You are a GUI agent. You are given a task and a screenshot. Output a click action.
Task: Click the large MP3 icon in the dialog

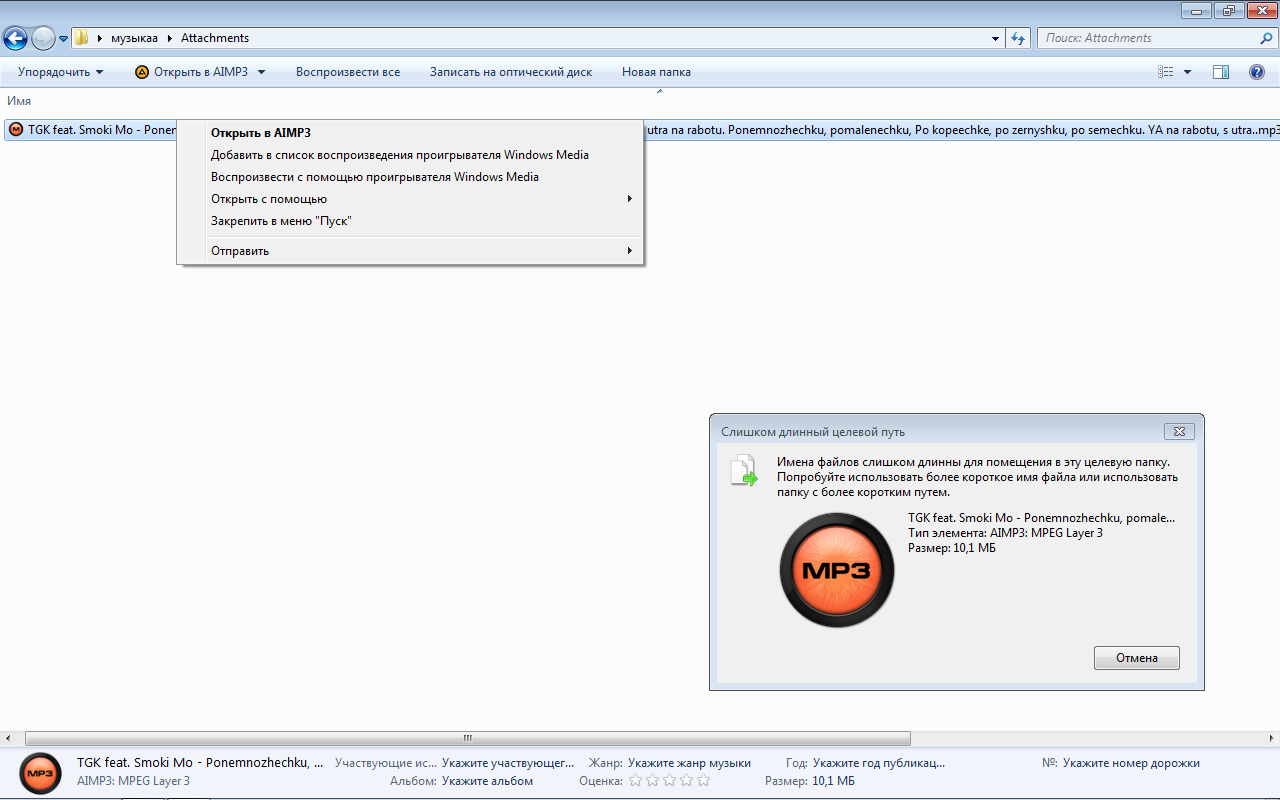tap(837, 570)
